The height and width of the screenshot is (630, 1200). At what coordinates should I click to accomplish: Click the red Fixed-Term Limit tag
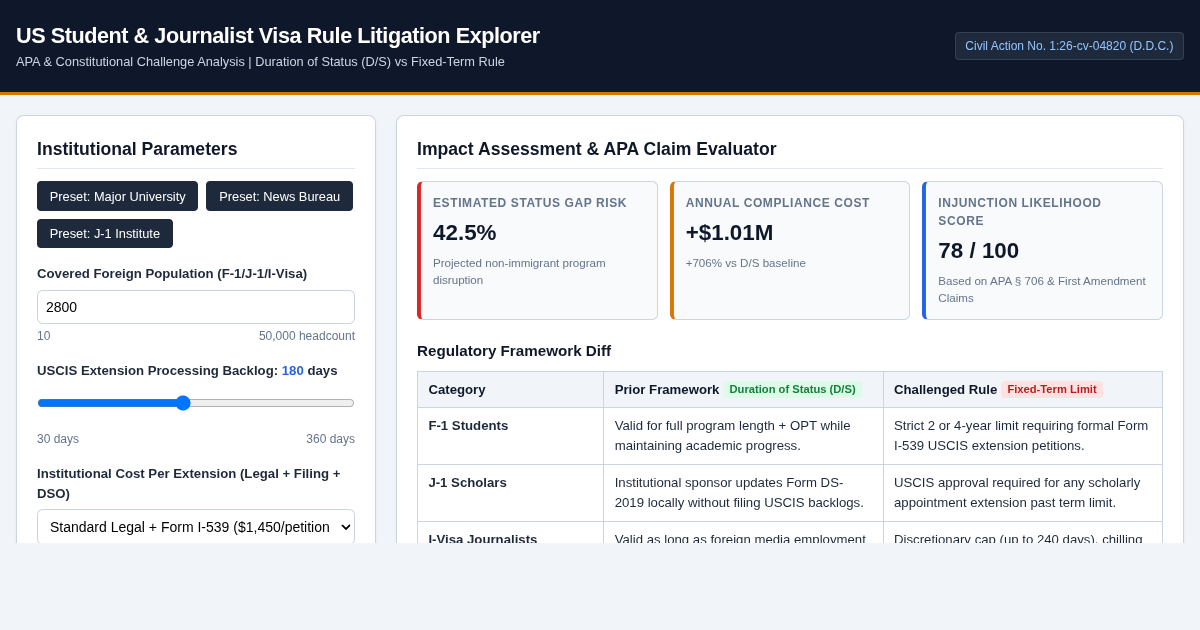[x=1051, y=389]
